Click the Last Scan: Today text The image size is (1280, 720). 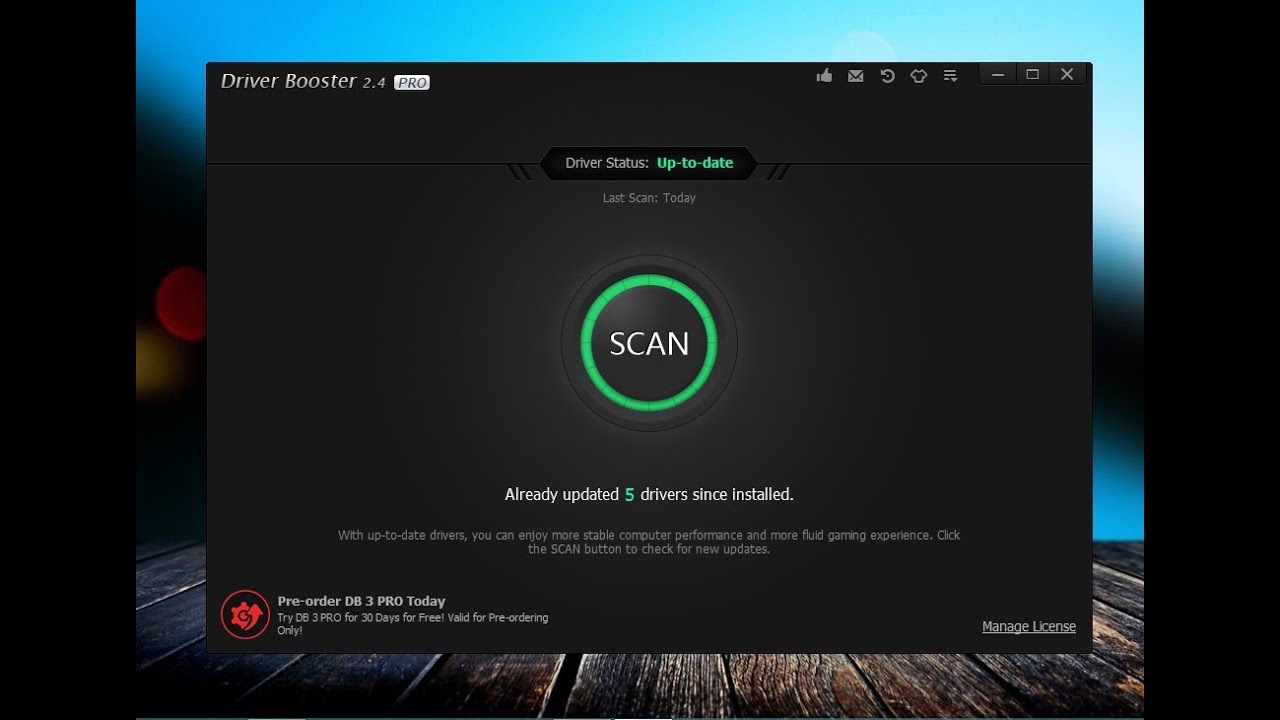coord(649,198)
